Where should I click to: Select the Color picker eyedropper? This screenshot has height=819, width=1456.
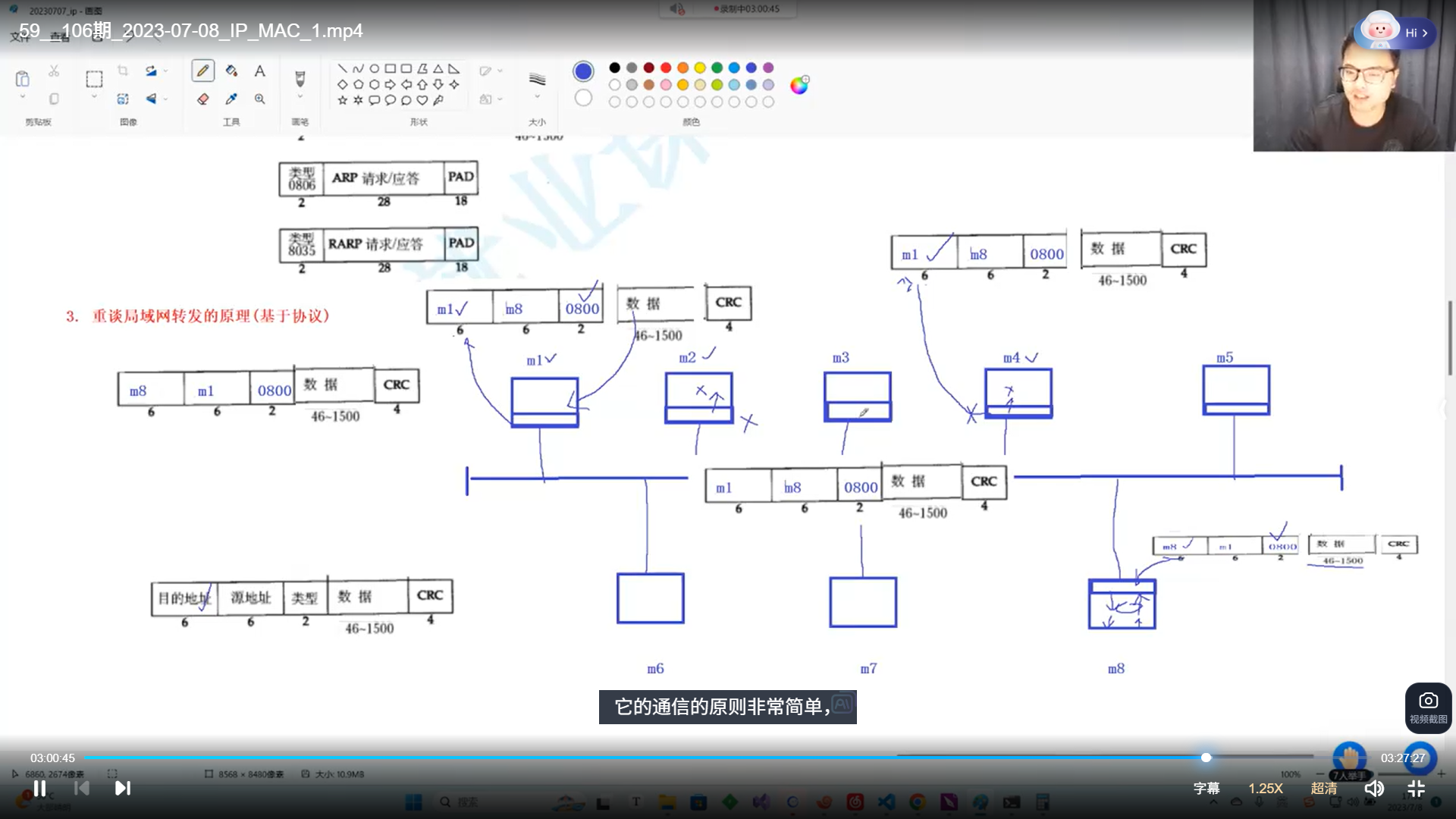tap(231, 99)
